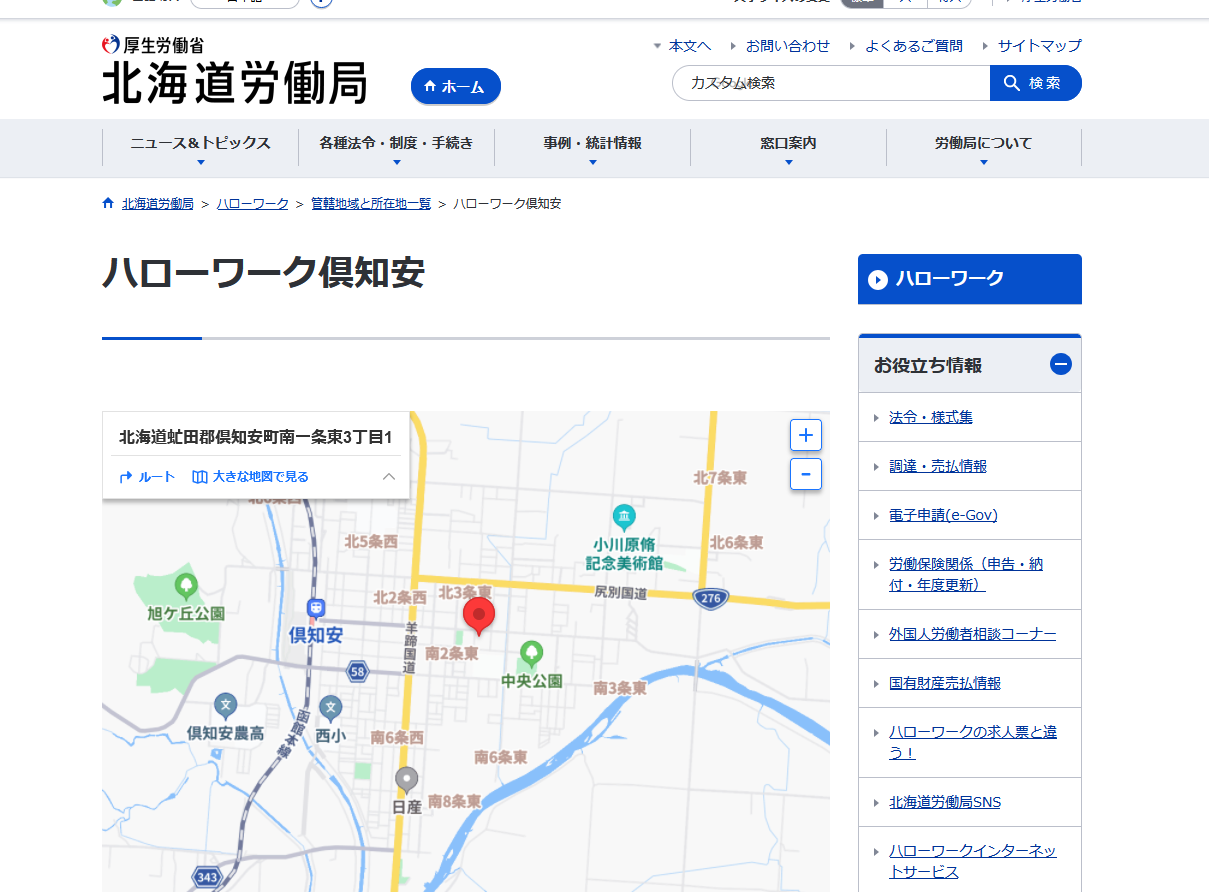Expand the ニュース&トピックス navigation menu
Viewport: 1209px width, 892px height.
coord(200,148)
